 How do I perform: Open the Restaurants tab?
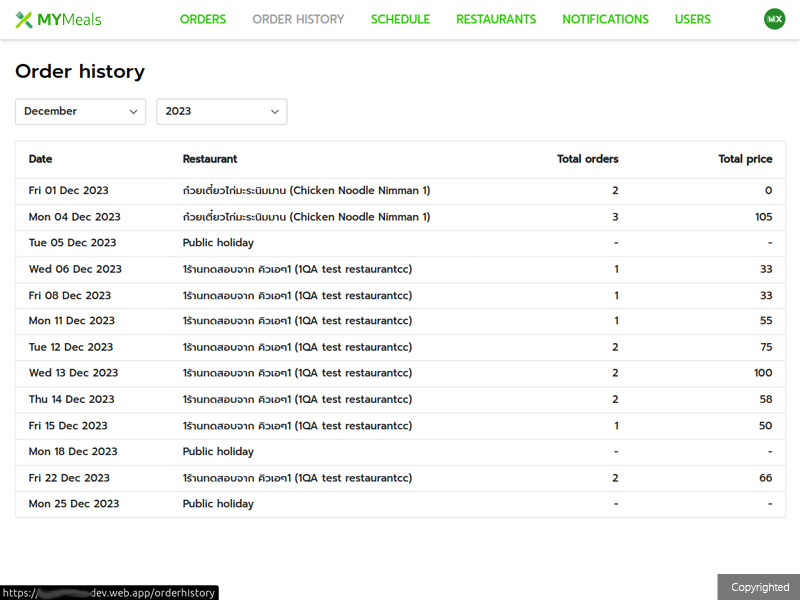pos(496,19)
